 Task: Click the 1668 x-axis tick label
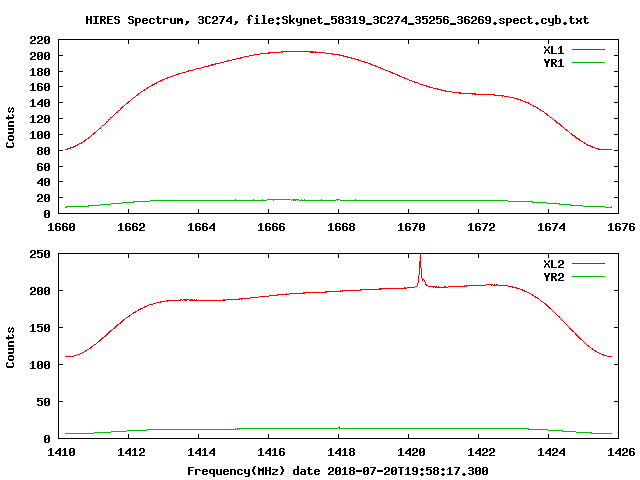pos(341,227)
